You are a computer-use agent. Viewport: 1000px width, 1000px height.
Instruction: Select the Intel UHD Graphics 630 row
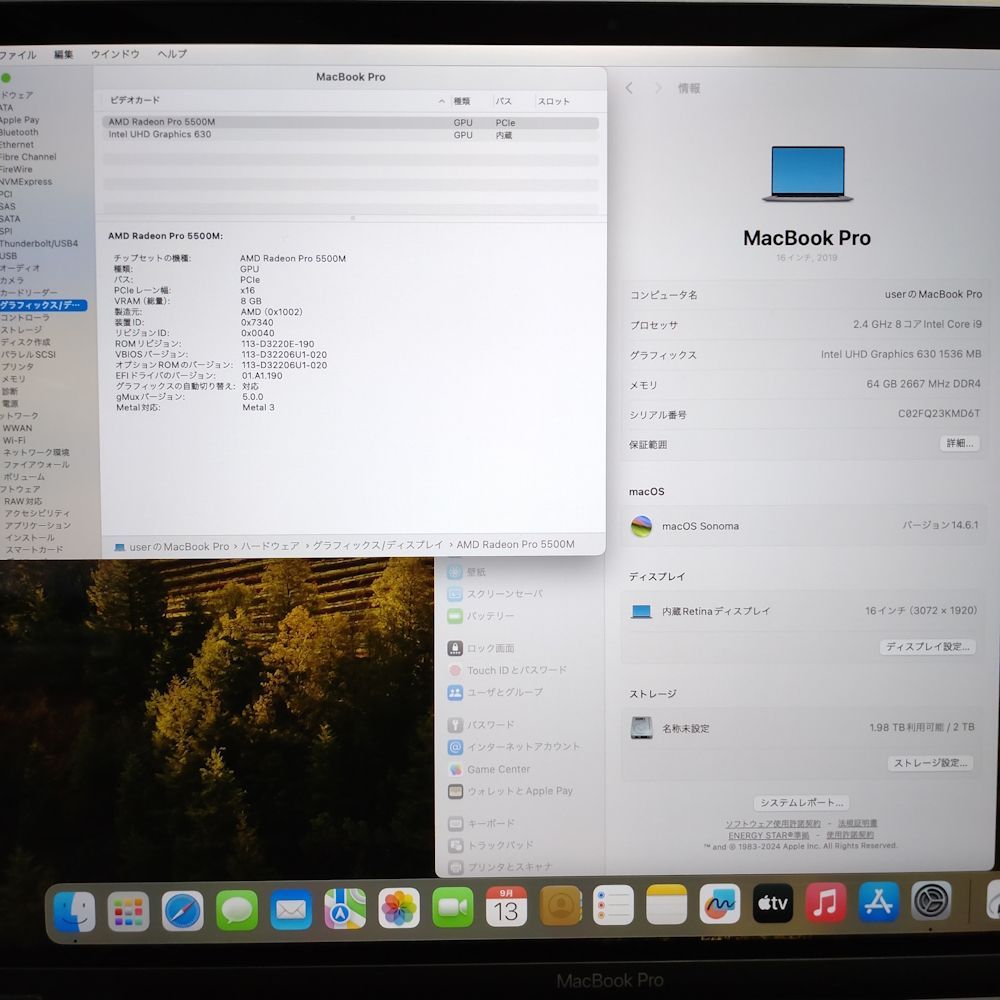(350, 135)
